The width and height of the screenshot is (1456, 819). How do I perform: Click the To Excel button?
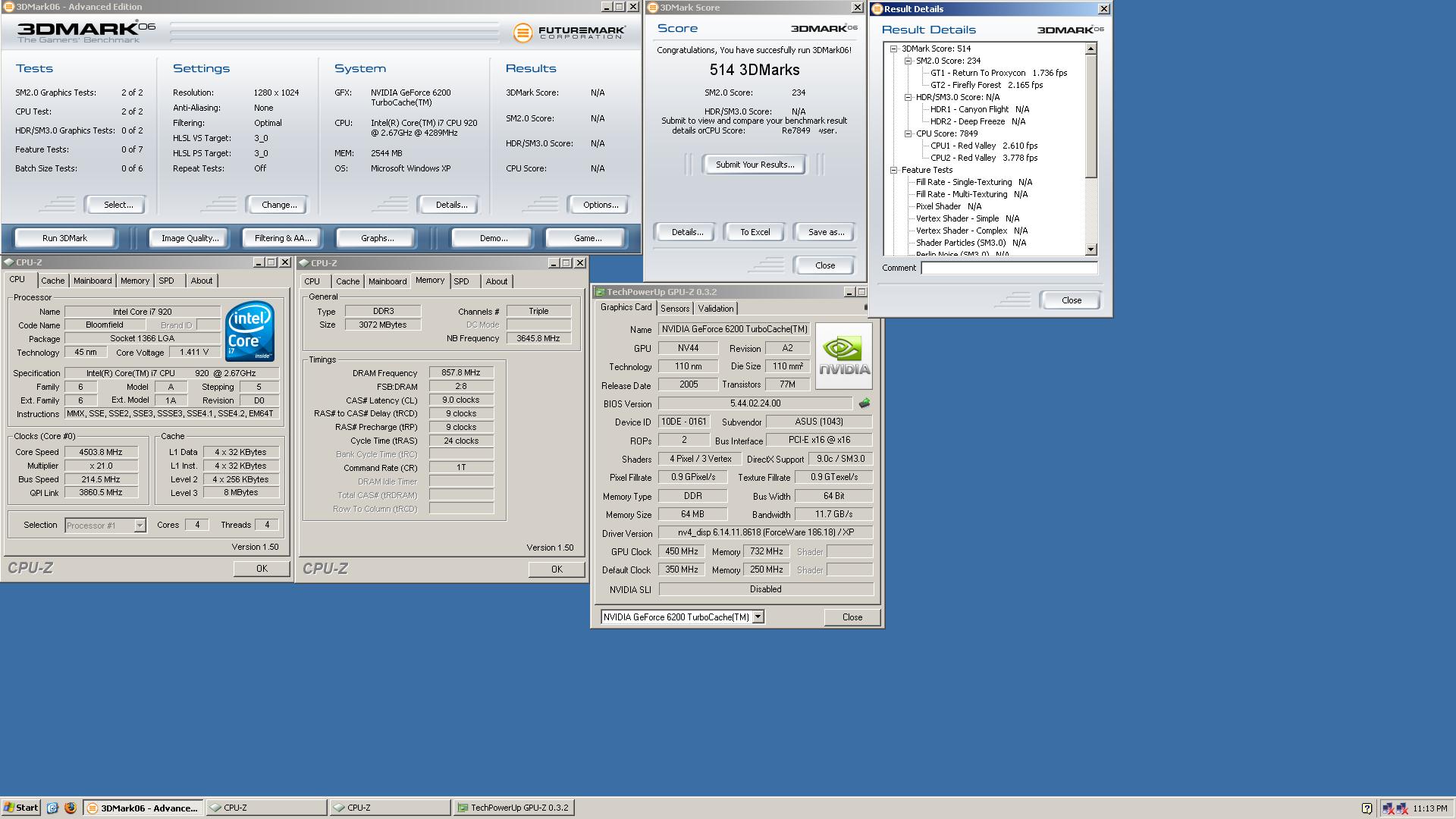tap(755, 232)
